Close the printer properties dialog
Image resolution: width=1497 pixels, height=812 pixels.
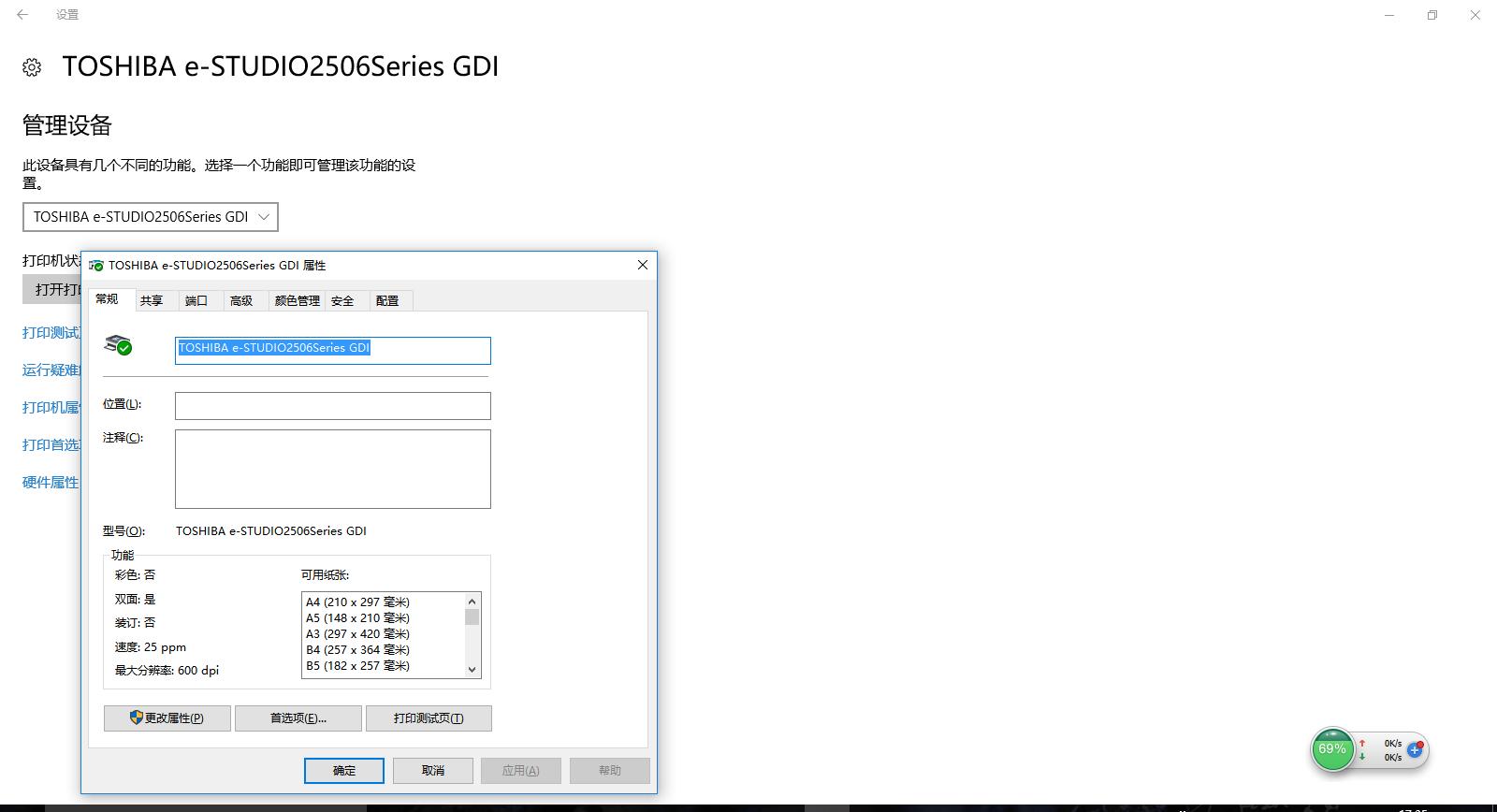tap(643, 265)
